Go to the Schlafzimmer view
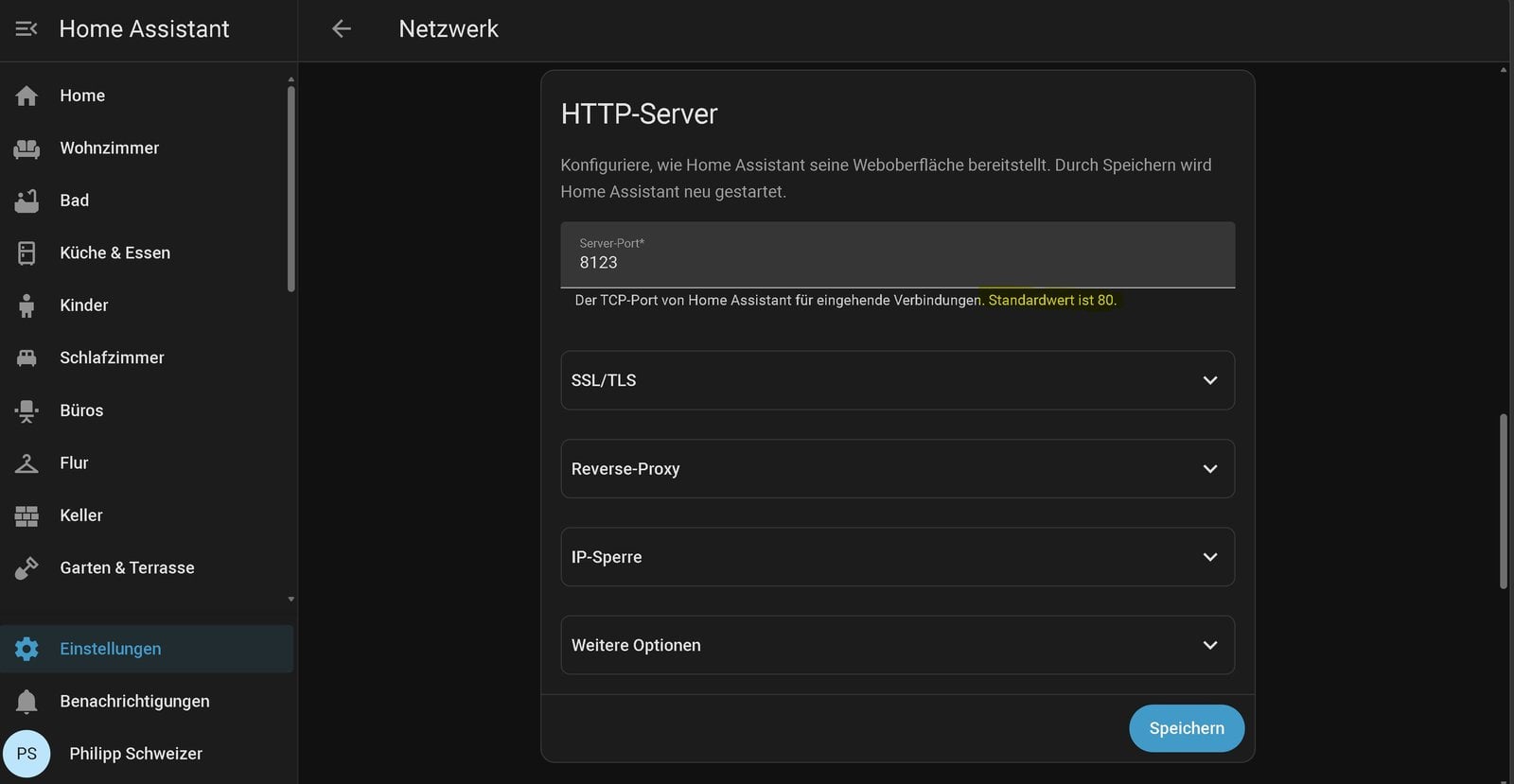1514x784 pixels. click(x=147, y=358)
